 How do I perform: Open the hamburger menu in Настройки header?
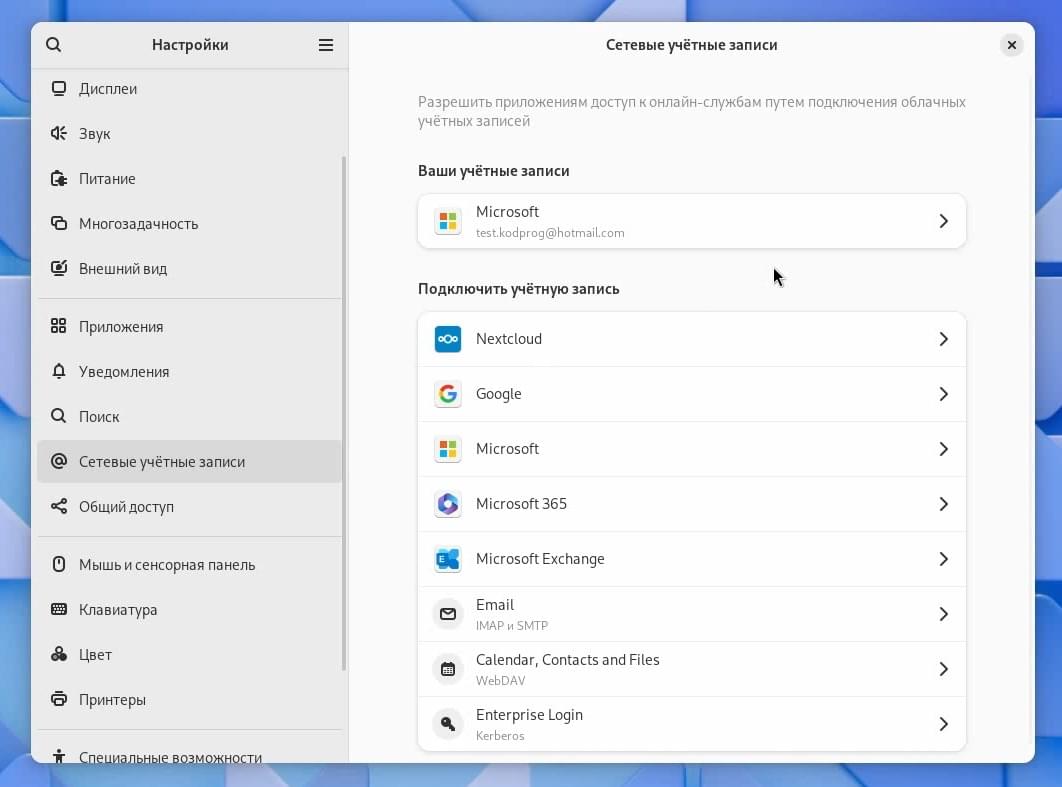click(326, 45)
